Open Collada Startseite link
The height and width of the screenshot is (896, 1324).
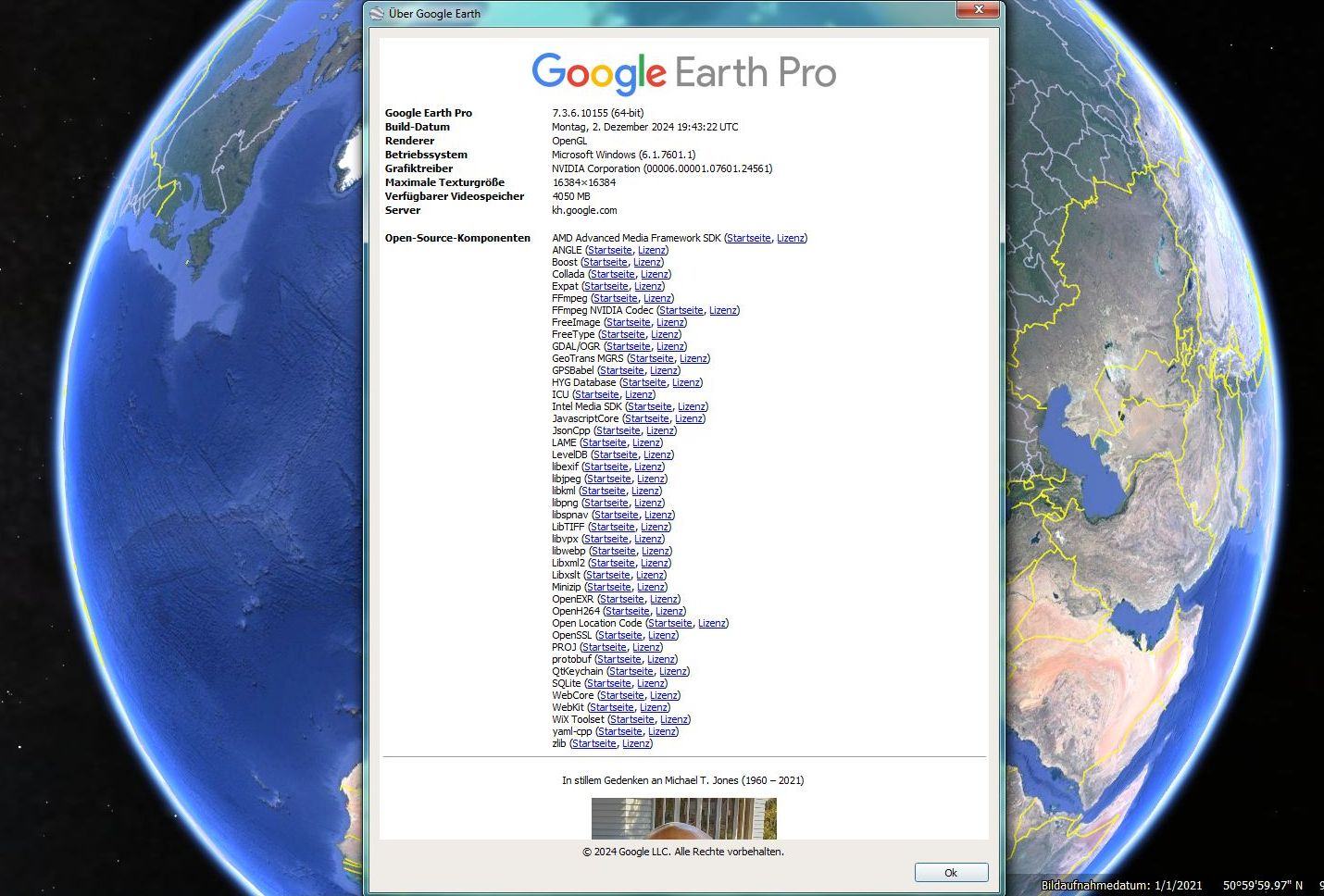coord(613,274)
